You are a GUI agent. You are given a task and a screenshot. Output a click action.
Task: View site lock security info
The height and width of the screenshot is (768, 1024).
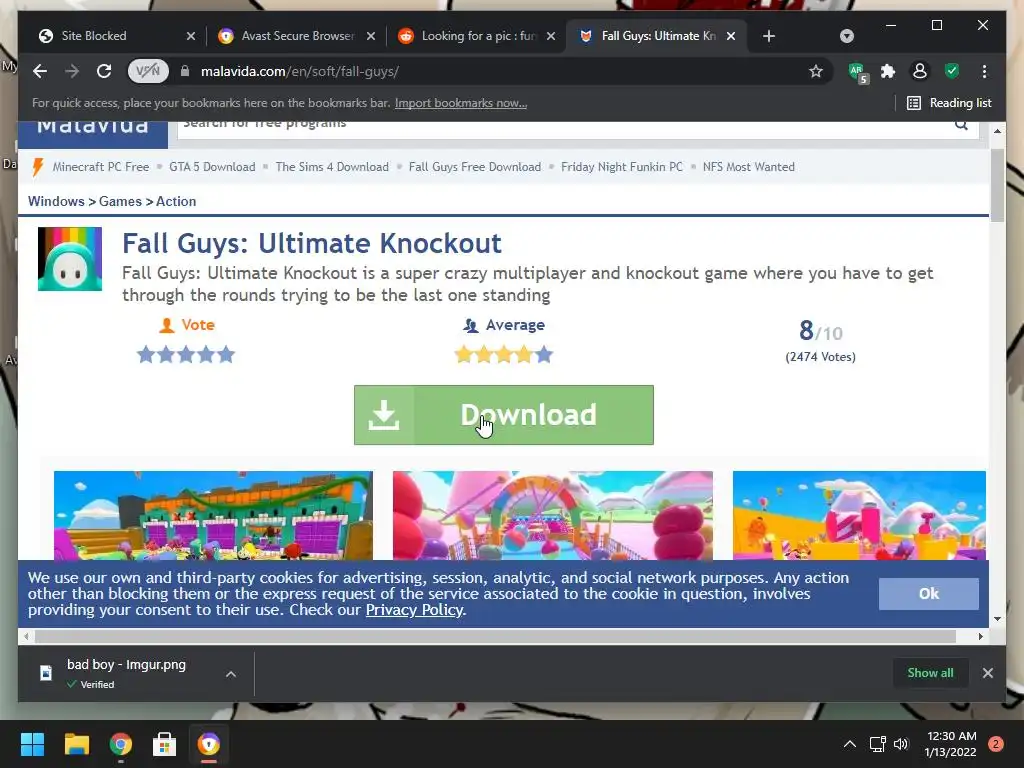[x=185, y=71]
